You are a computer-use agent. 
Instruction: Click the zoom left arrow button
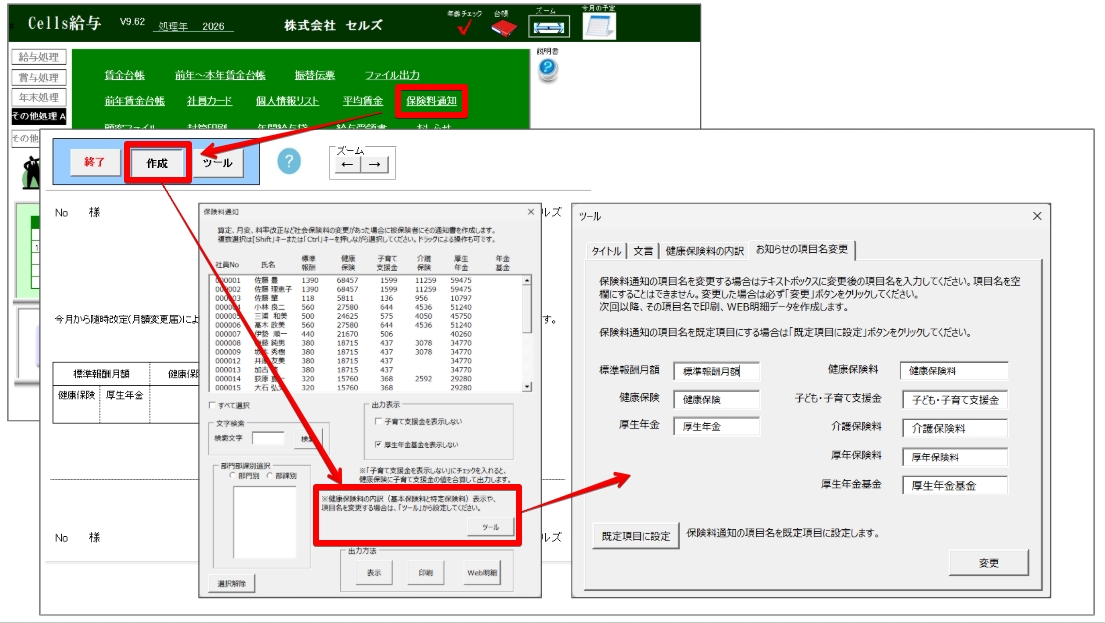[x=347, y=164]
